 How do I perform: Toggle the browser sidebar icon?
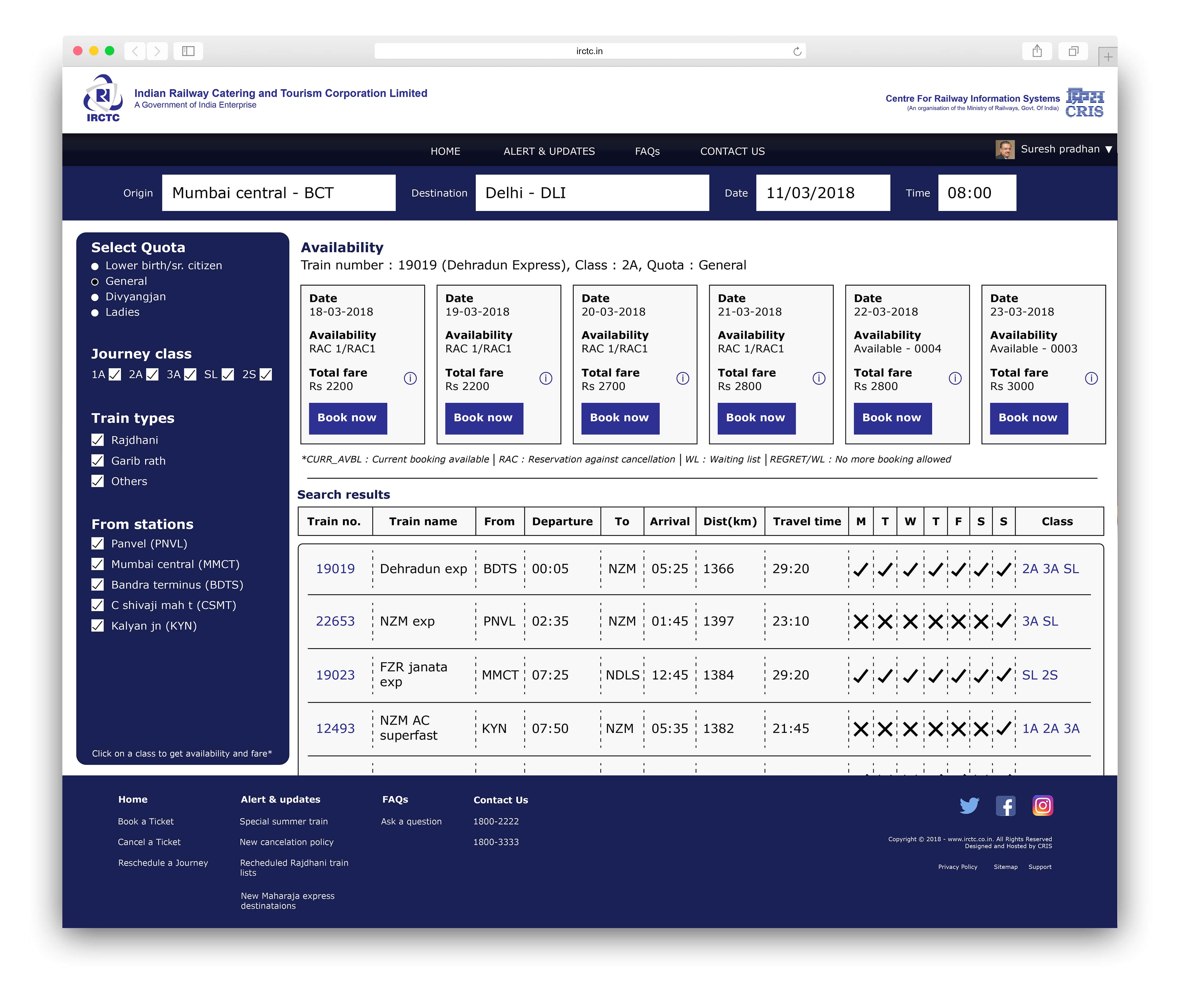[x=188, y=51]
